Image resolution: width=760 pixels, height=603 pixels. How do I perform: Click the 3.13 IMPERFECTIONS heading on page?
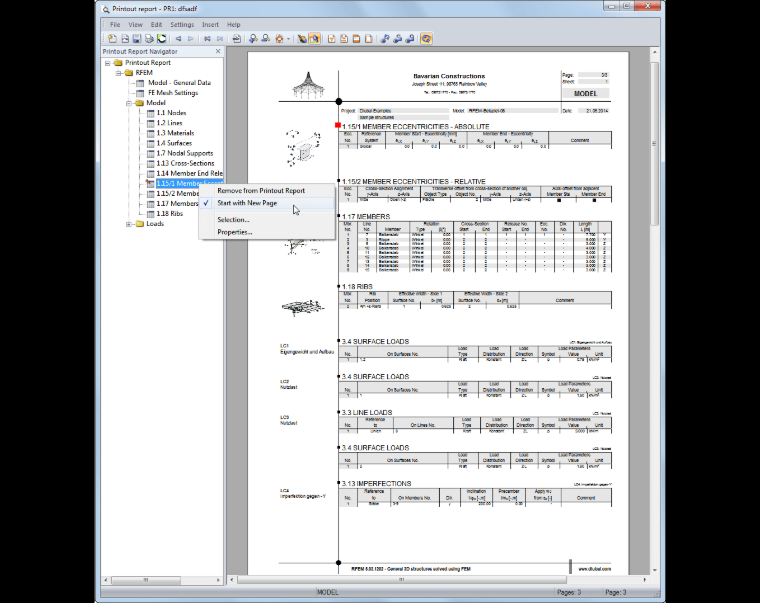pos(376,484)
